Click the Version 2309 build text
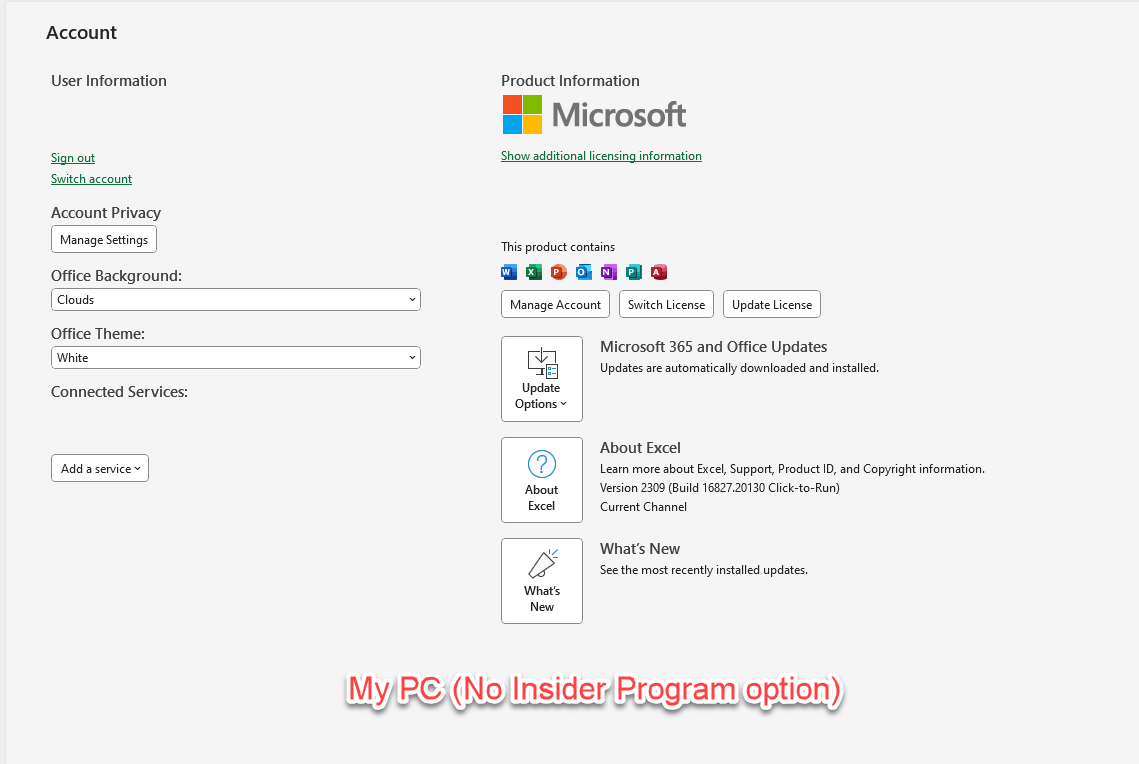Screen dimensions: 1139x764 (x=720, y=488)
